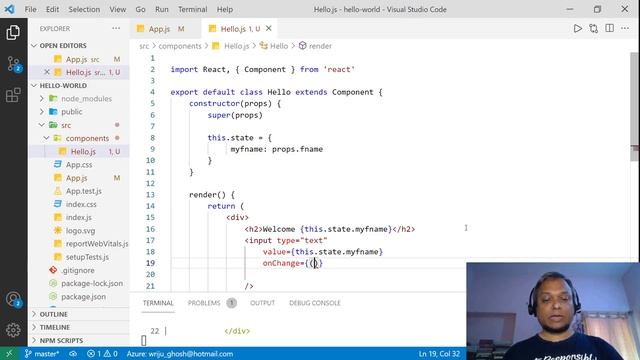Select Hello.js in the components folder
640x360 pixels.
click(83, 151)
